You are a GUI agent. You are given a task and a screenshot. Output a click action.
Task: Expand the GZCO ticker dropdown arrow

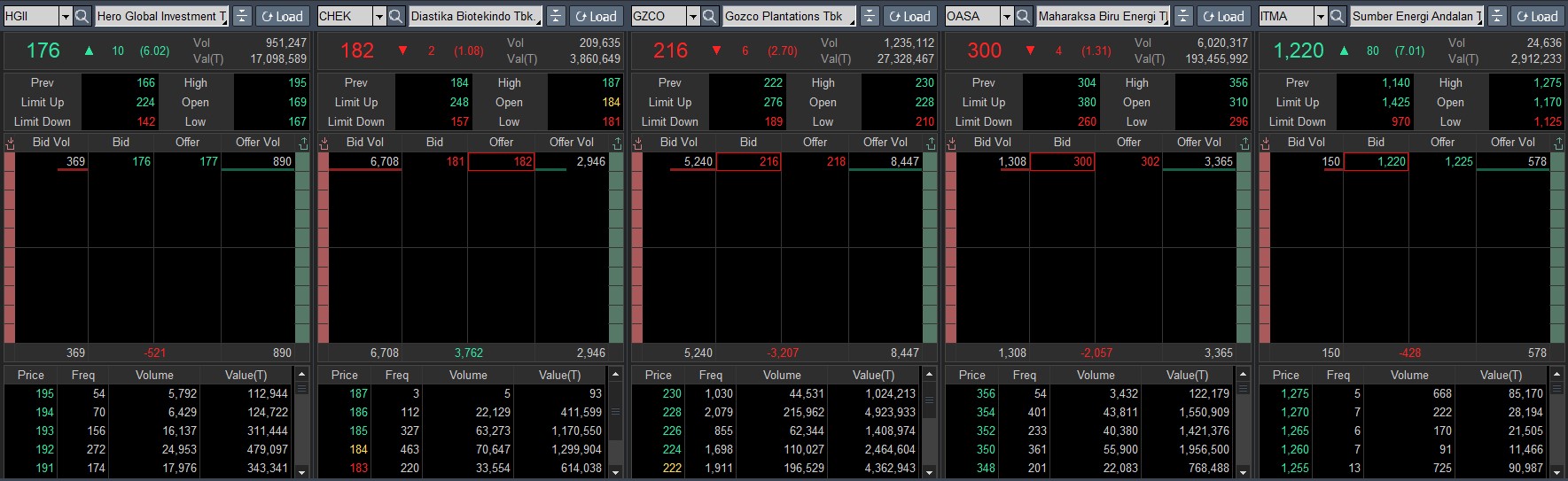point(692,16)
